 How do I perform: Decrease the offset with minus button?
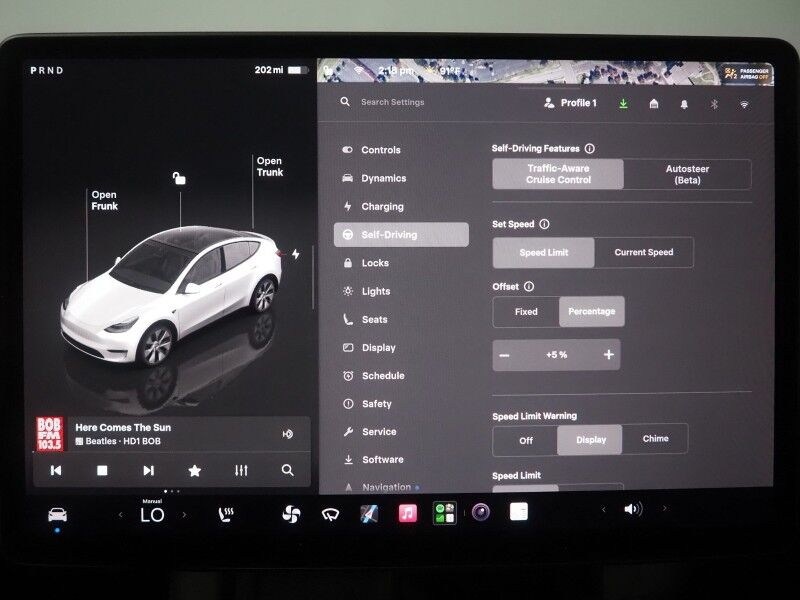tap(505, 355)
